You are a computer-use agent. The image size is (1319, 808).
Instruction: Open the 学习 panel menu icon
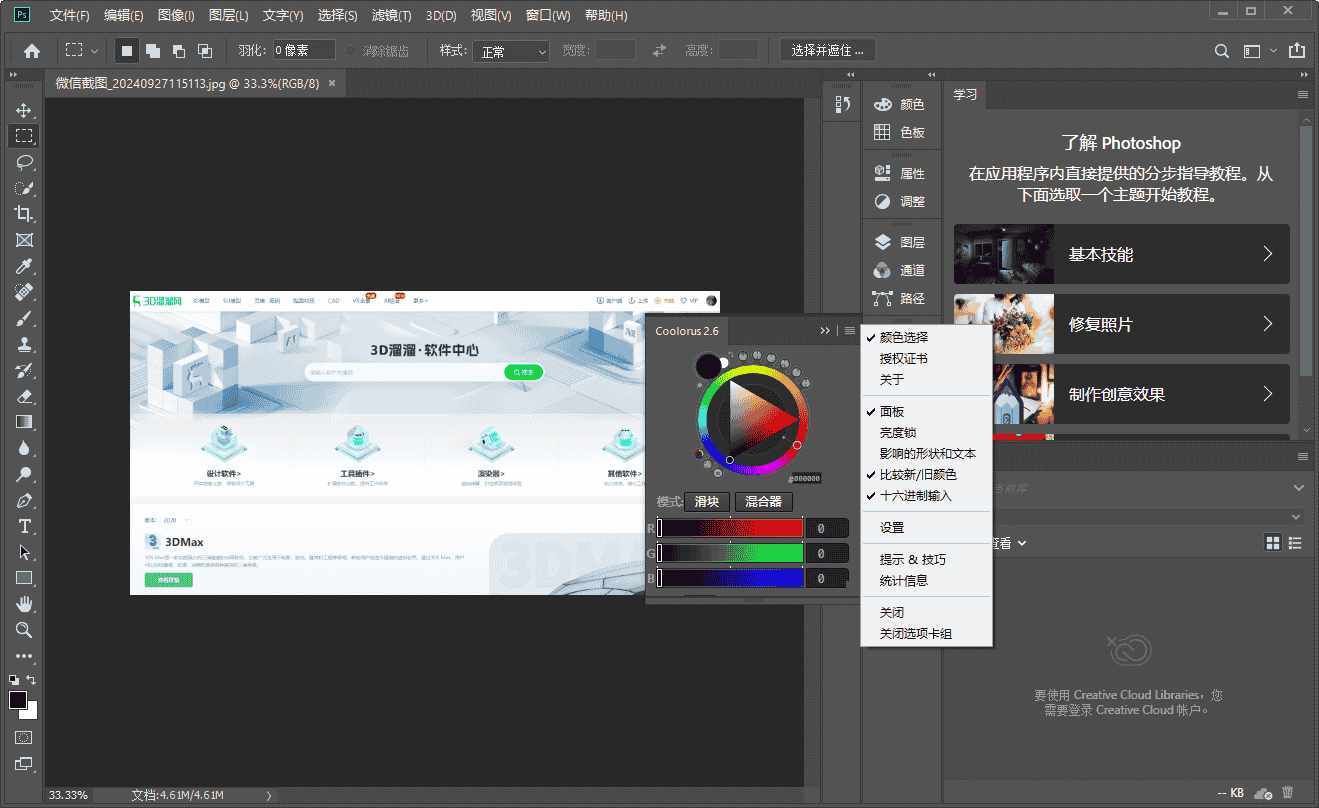1302,94
